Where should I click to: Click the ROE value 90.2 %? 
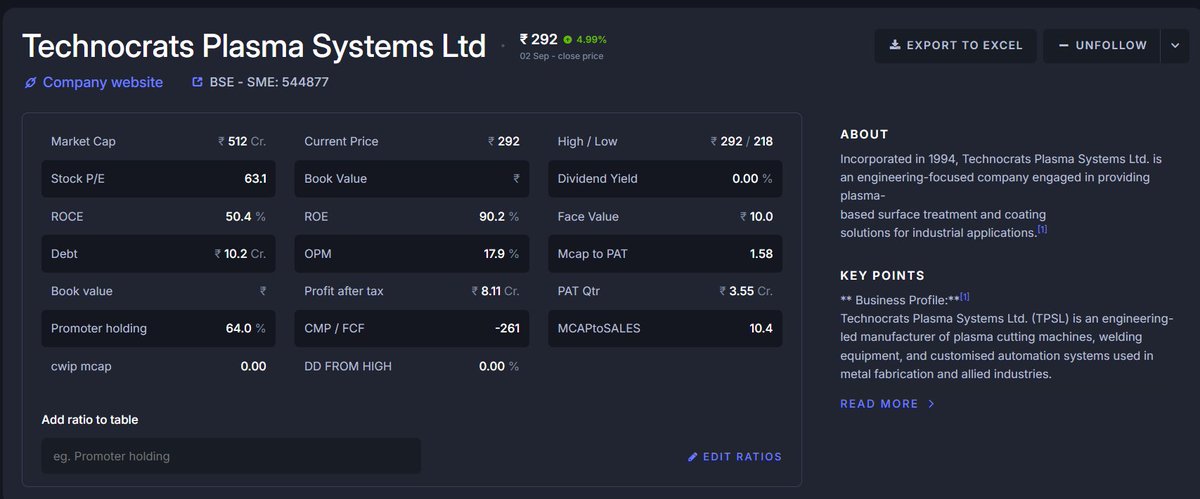click(x=499, y=216)
